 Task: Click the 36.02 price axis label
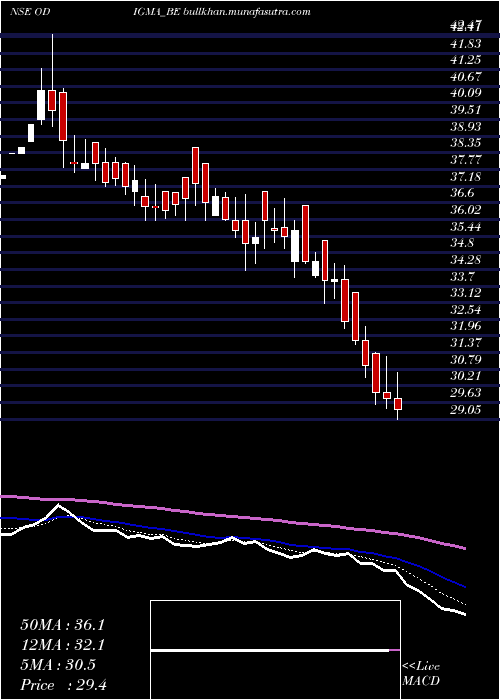coord(465,210)
